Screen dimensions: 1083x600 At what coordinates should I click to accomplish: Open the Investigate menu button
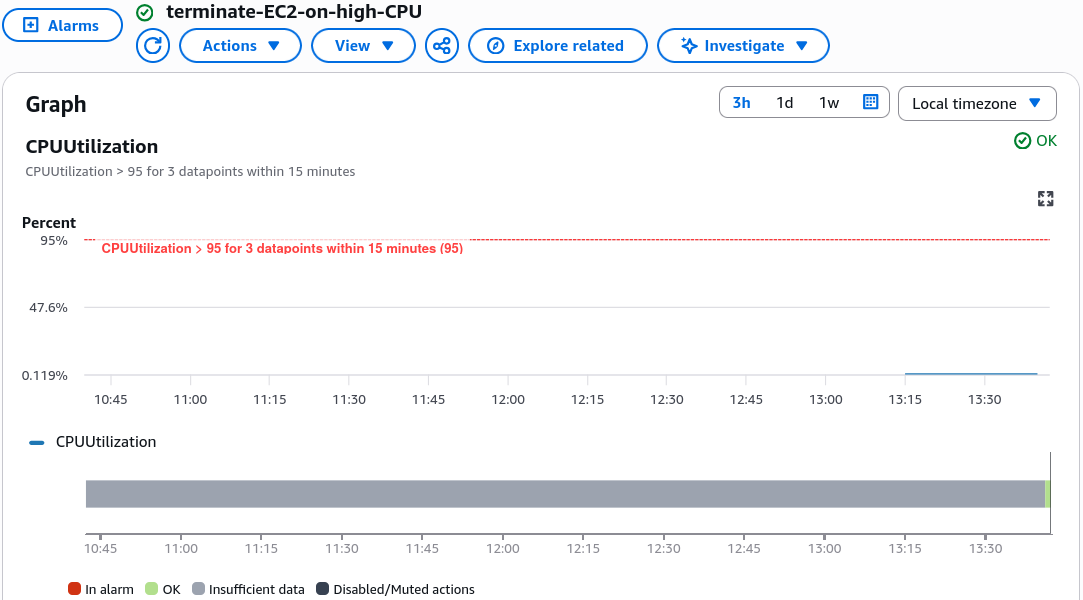pyautogui.click(x=743, y=46)
